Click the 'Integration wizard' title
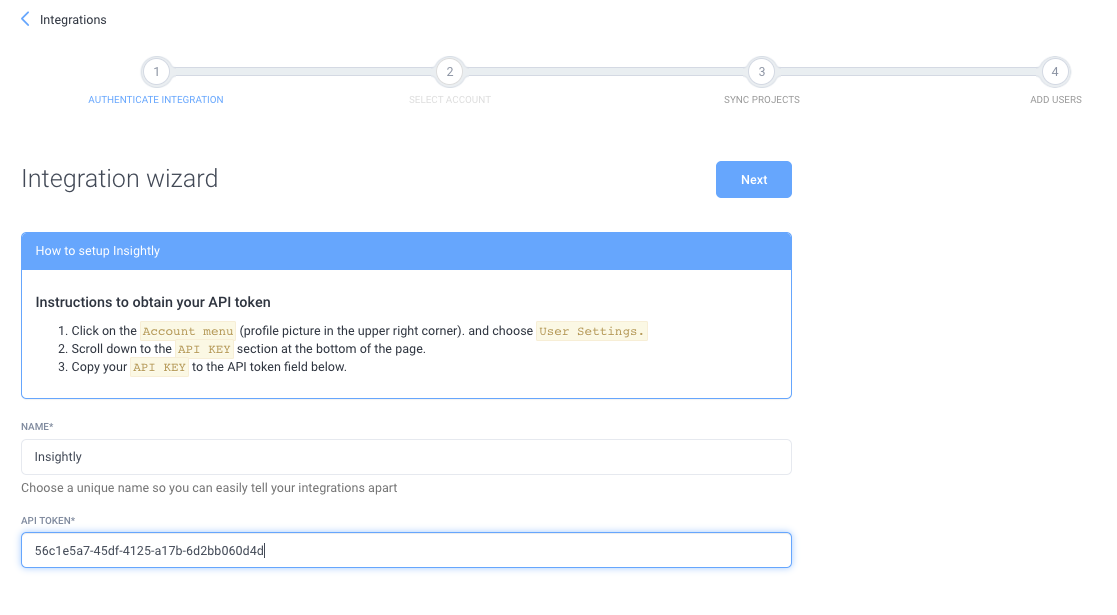This screenshot has width=1117, height=615. pyautogui.click(x=120, y=178)
